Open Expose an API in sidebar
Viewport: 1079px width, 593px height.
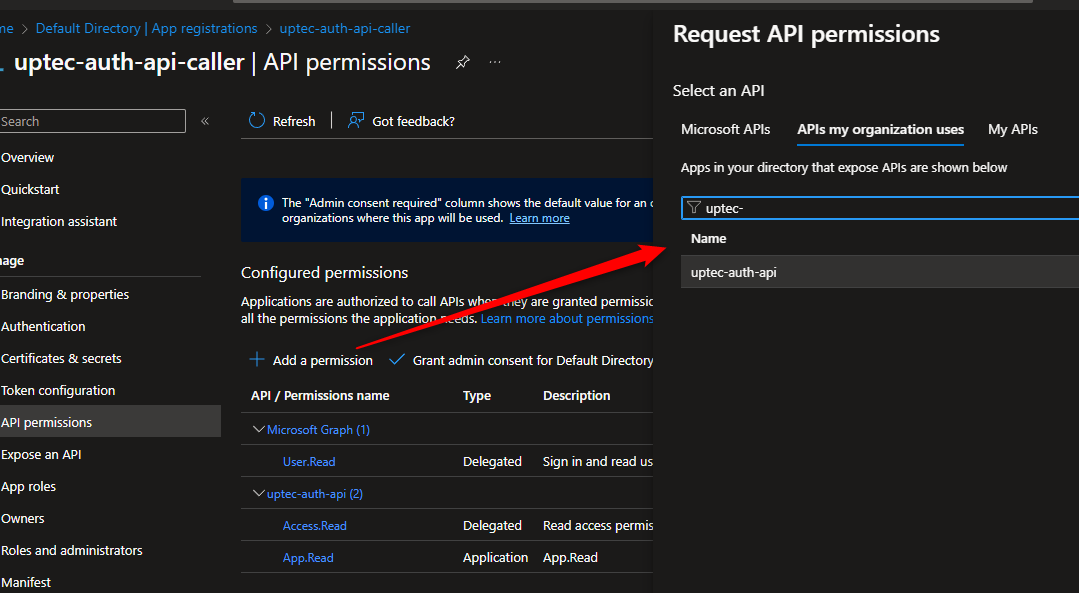(41, 455)
